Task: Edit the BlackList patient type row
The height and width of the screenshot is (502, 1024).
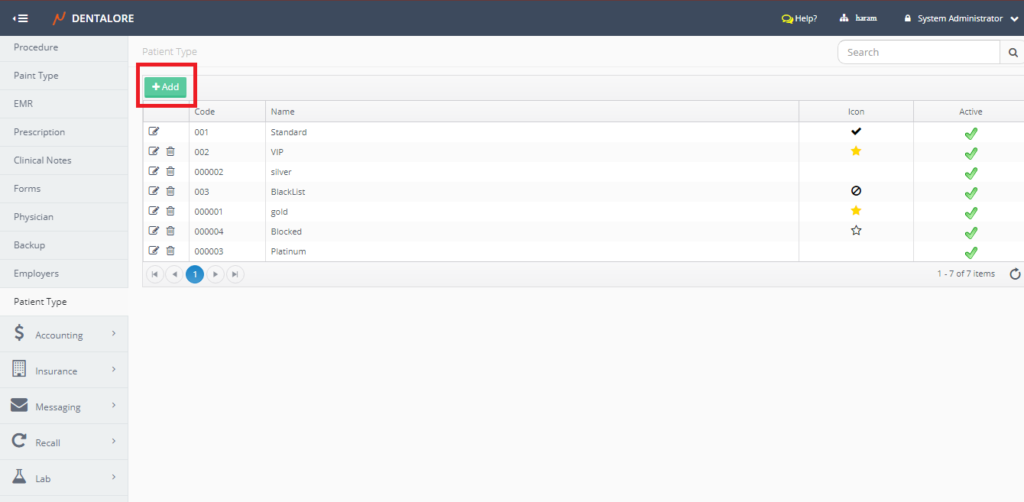Action: point(154,191)
